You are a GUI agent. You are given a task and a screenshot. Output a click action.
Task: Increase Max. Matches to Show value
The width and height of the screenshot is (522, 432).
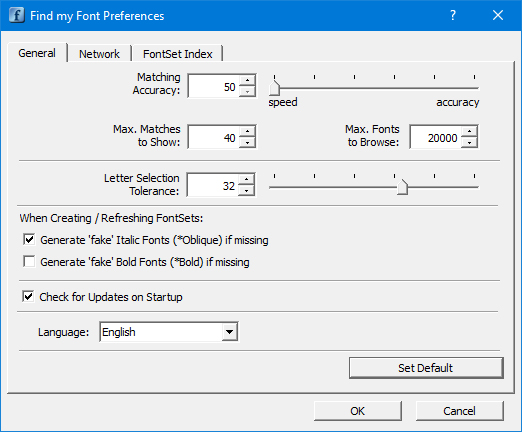point(247,131)
